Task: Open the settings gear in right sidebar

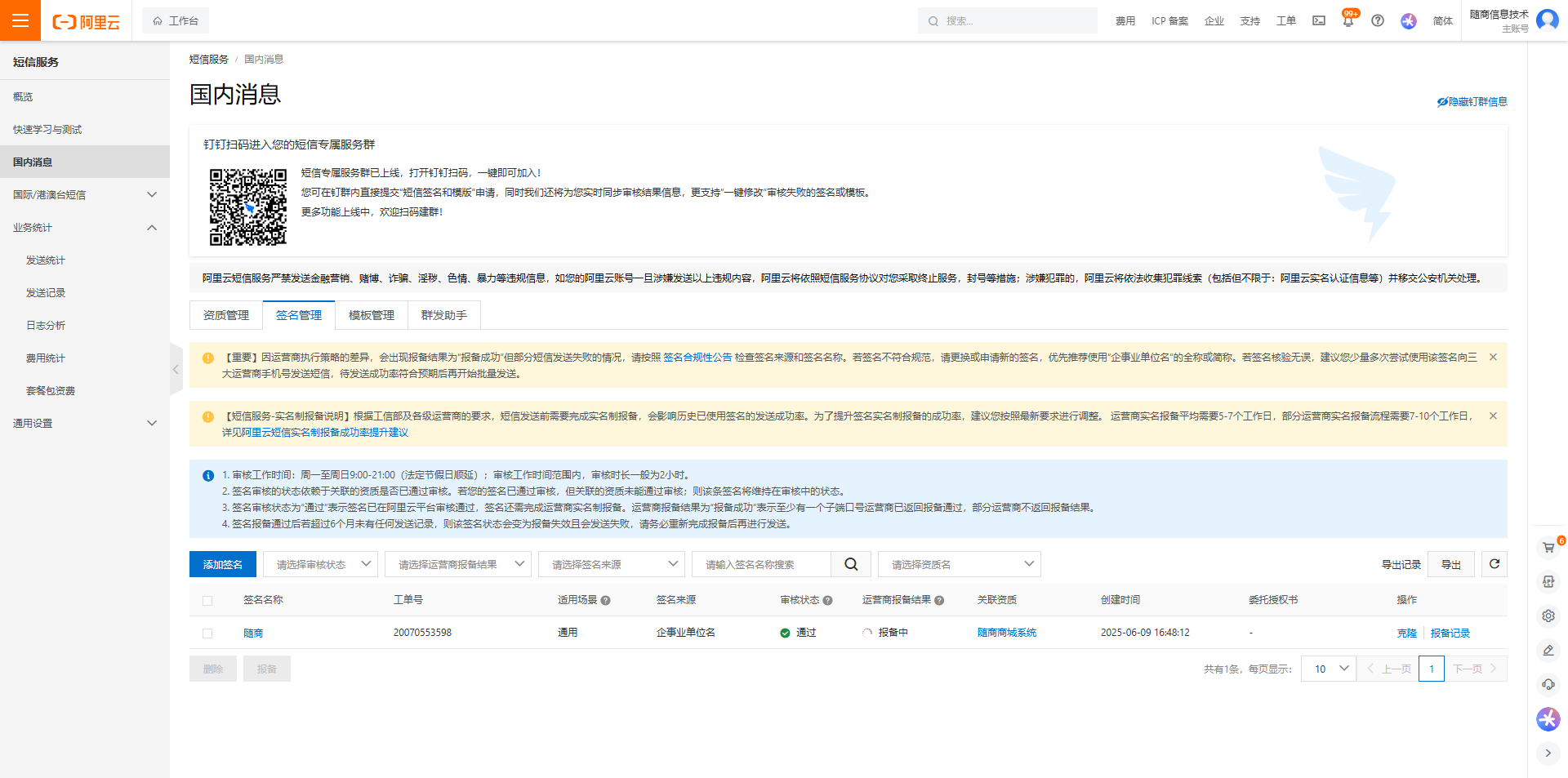Action: pos(1548,616)
